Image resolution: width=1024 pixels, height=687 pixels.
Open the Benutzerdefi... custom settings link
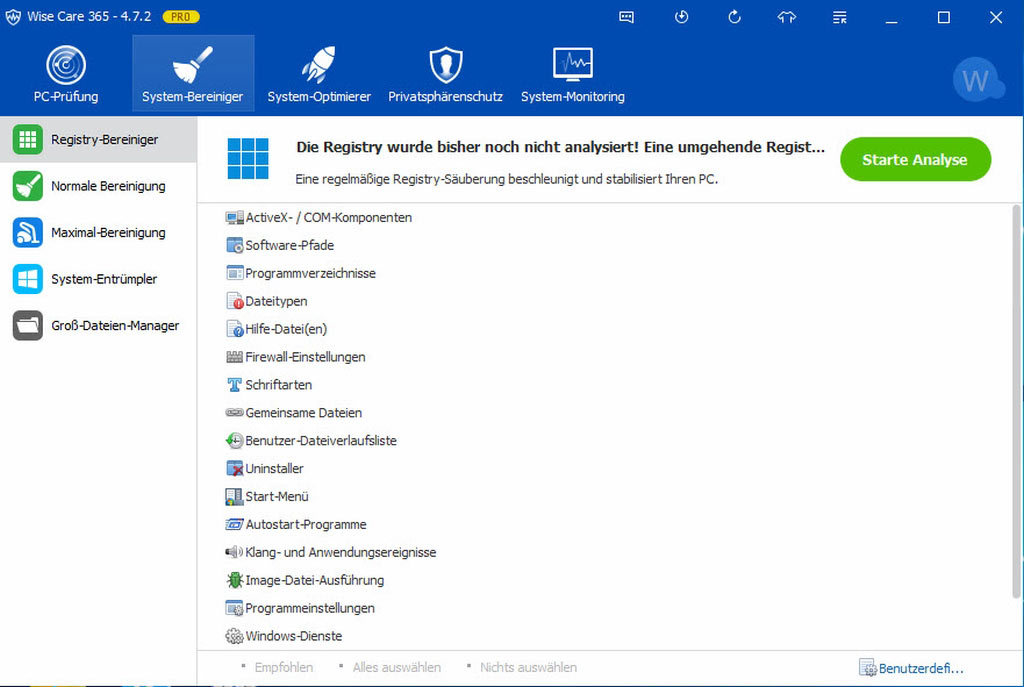[911, 668]
